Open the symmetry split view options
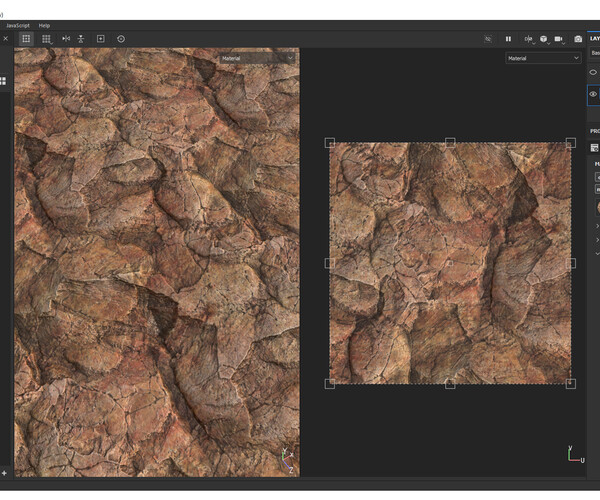 [x=529, y=39]
